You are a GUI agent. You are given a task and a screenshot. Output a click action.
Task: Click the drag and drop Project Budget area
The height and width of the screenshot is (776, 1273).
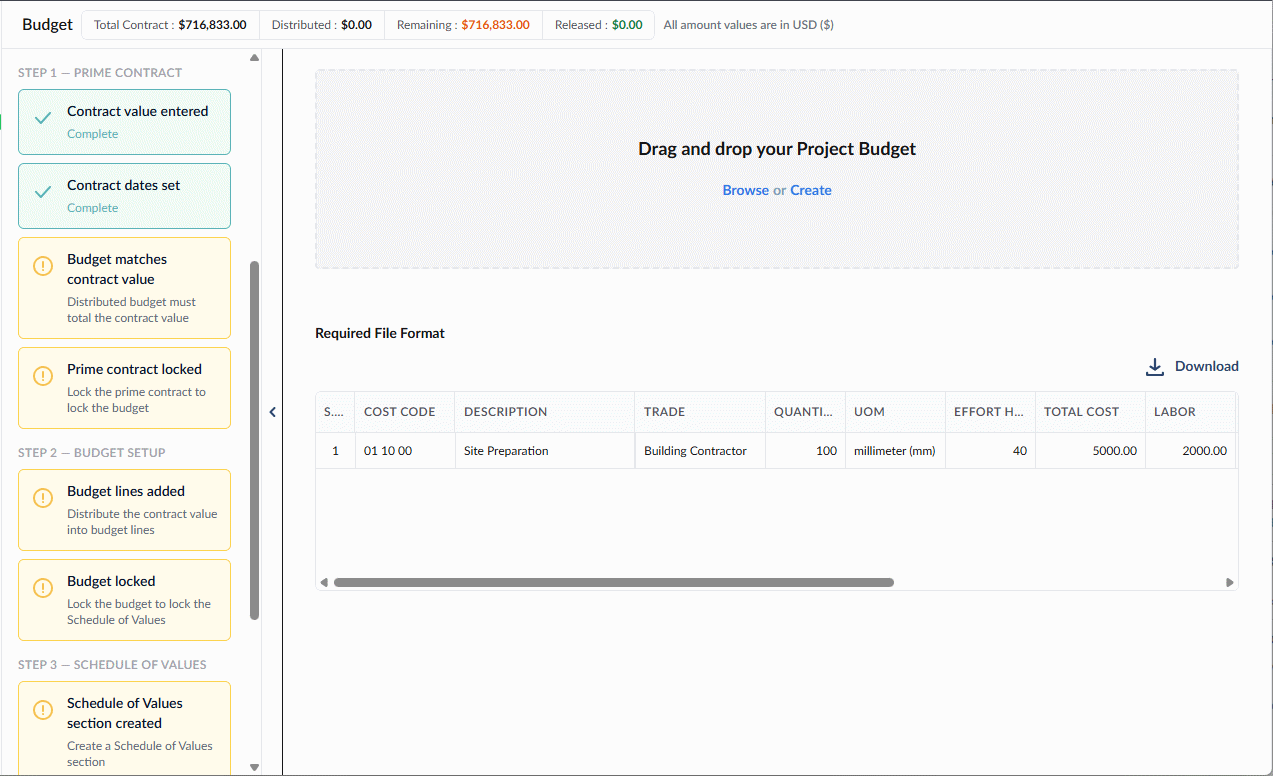pos(777,169)
